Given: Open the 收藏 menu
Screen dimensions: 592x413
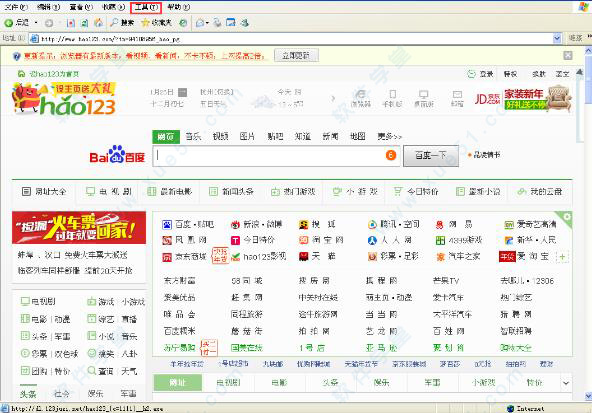Looking at the screenshot, I should pyautogui.click(x=113, y=7).
